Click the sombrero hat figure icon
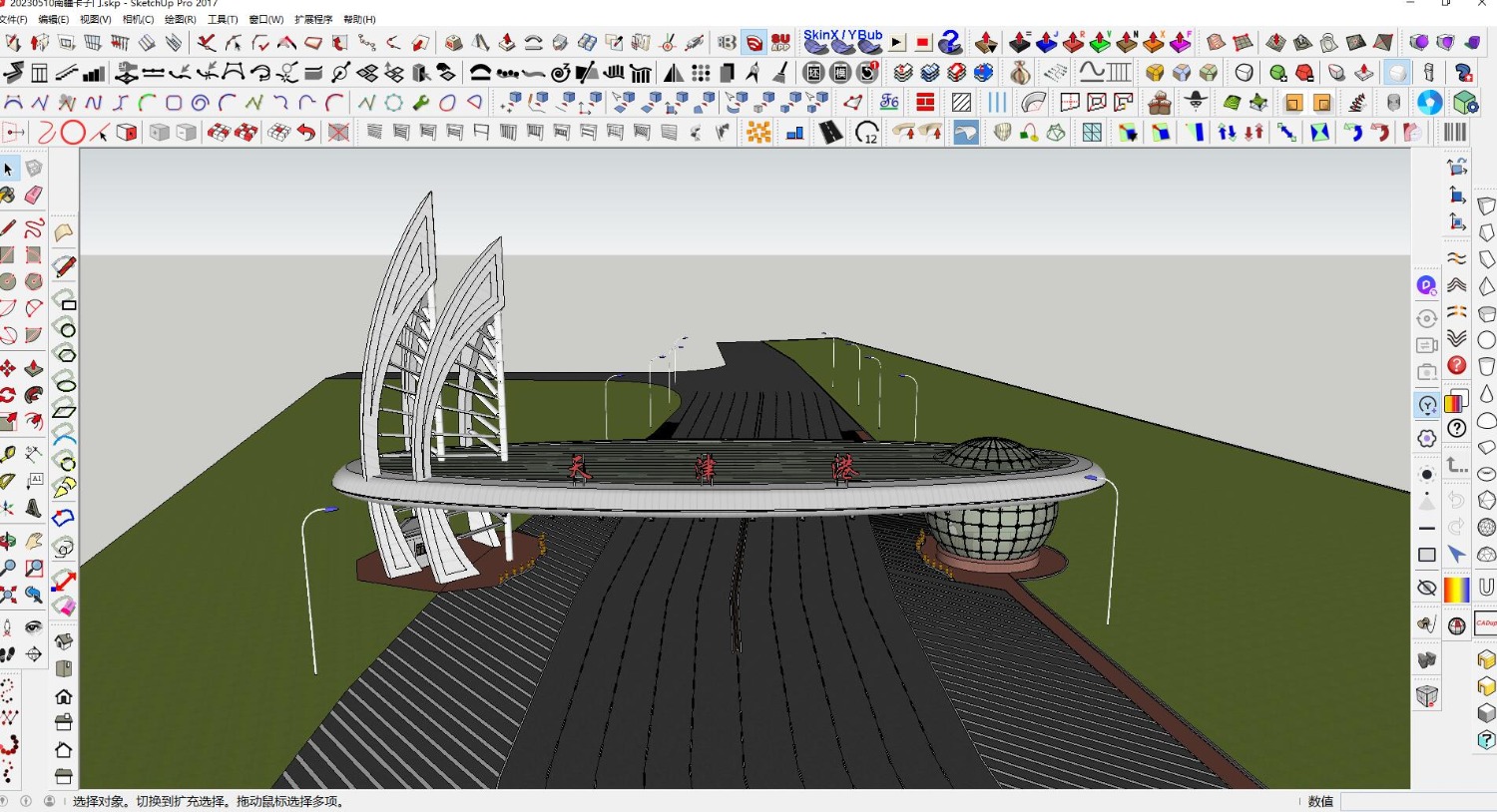The image size is (1497, 812). [x=1196, y=102]
